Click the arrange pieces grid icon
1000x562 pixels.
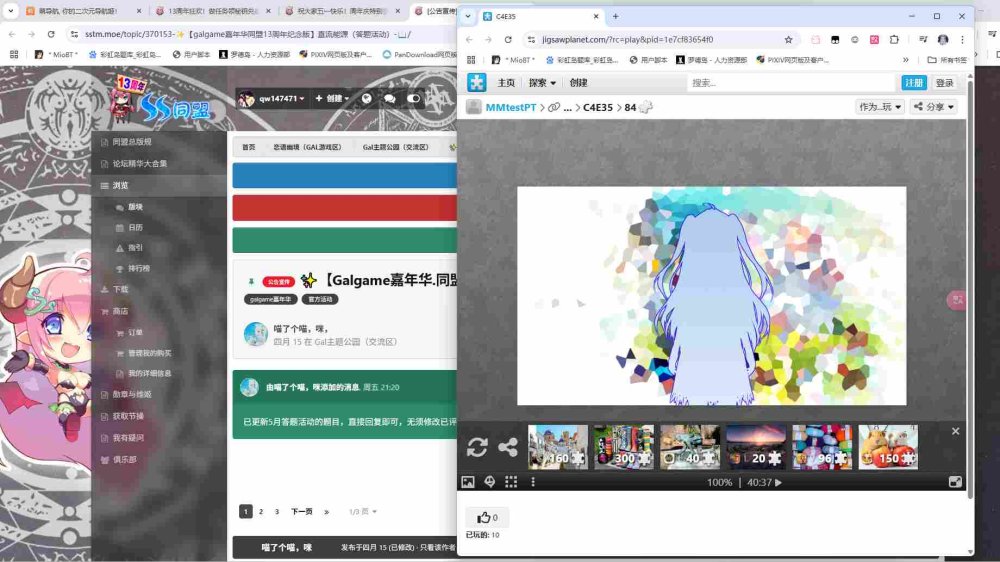tap(511, 482)
